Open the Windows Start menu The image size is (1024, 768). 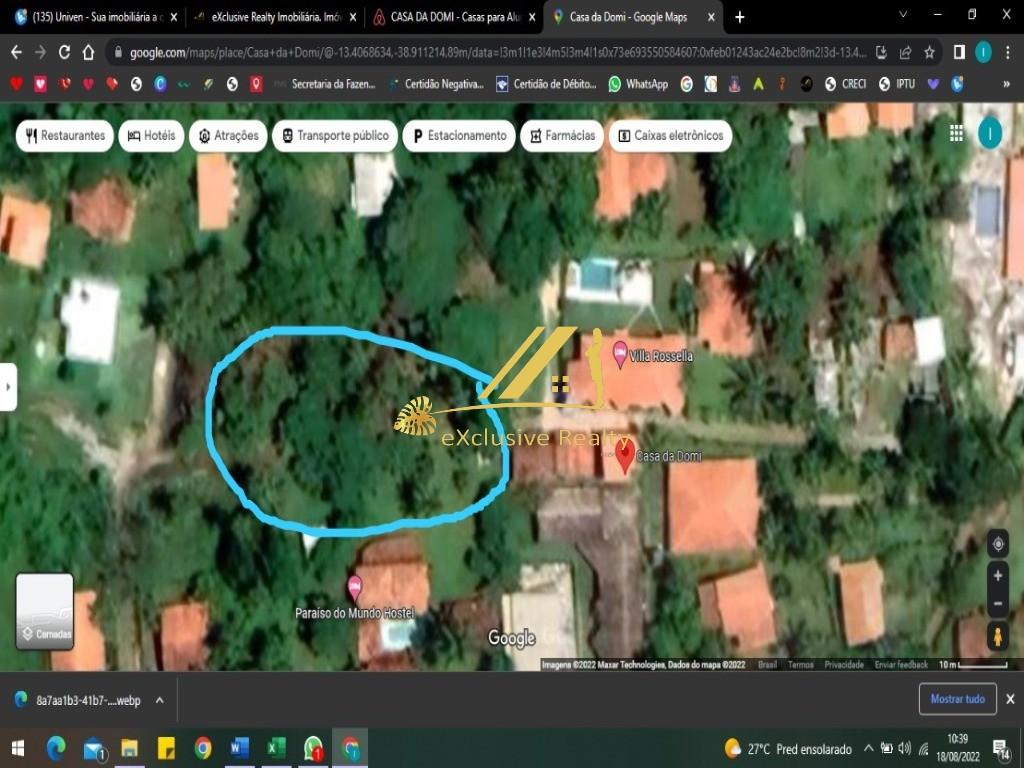(18, 748)
